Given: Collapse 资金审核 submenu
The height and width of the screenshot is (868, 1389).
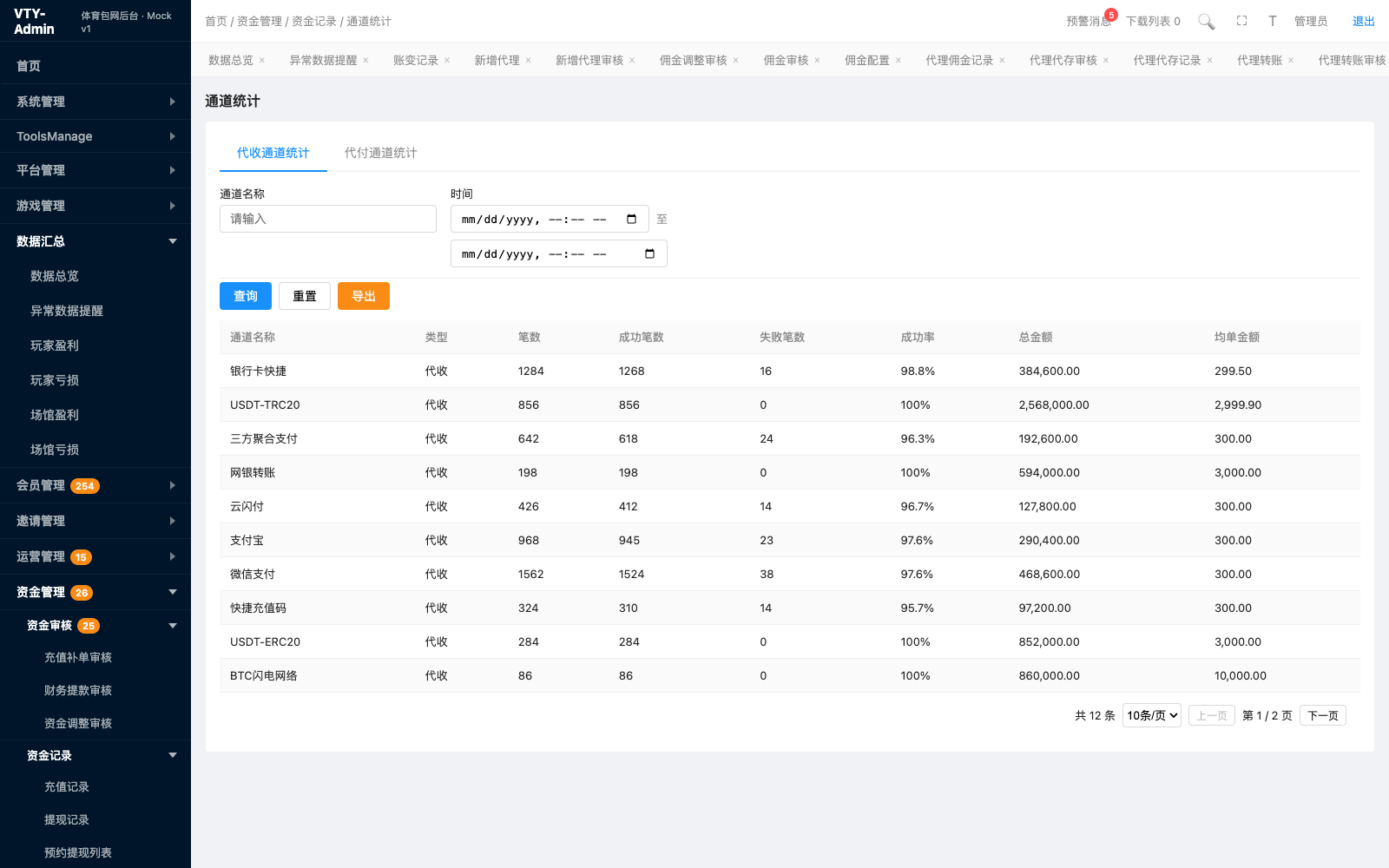Looking at the screenshot, I should click(x=95, y=625).
